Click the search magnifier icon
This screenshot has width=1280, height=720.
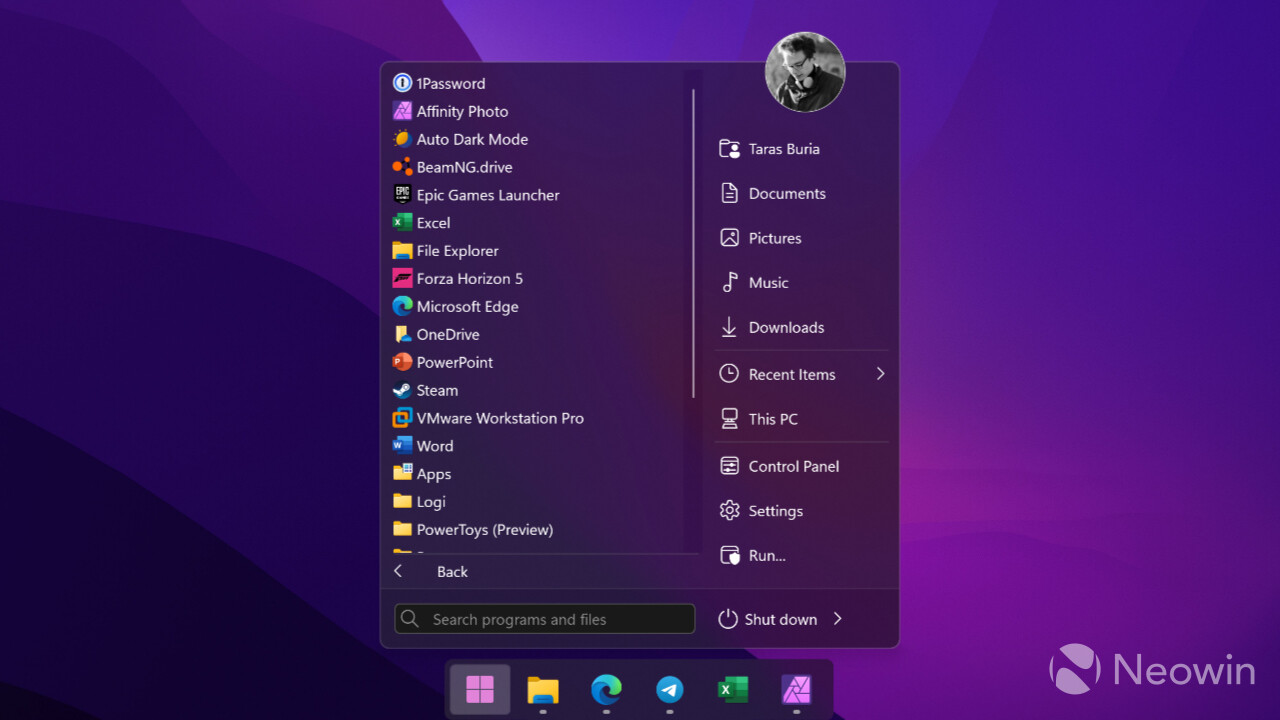(x=410, y=619)
